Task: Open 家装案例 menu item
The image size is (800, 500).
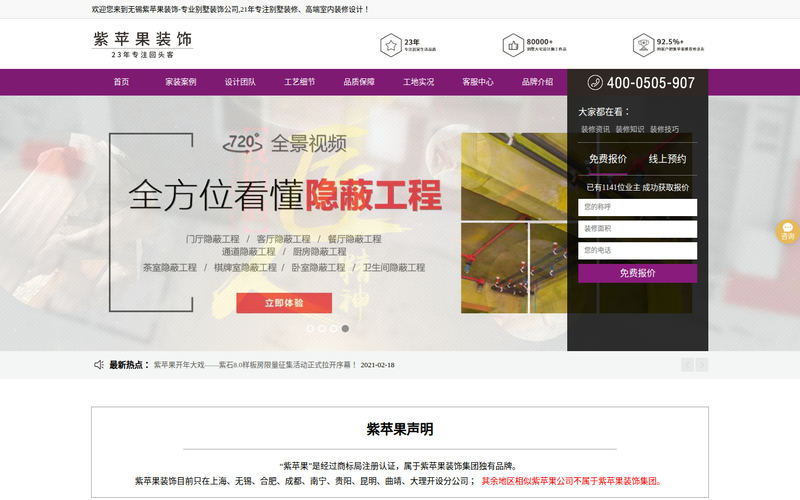Action: pyautogui.click(x=181, y=82)
